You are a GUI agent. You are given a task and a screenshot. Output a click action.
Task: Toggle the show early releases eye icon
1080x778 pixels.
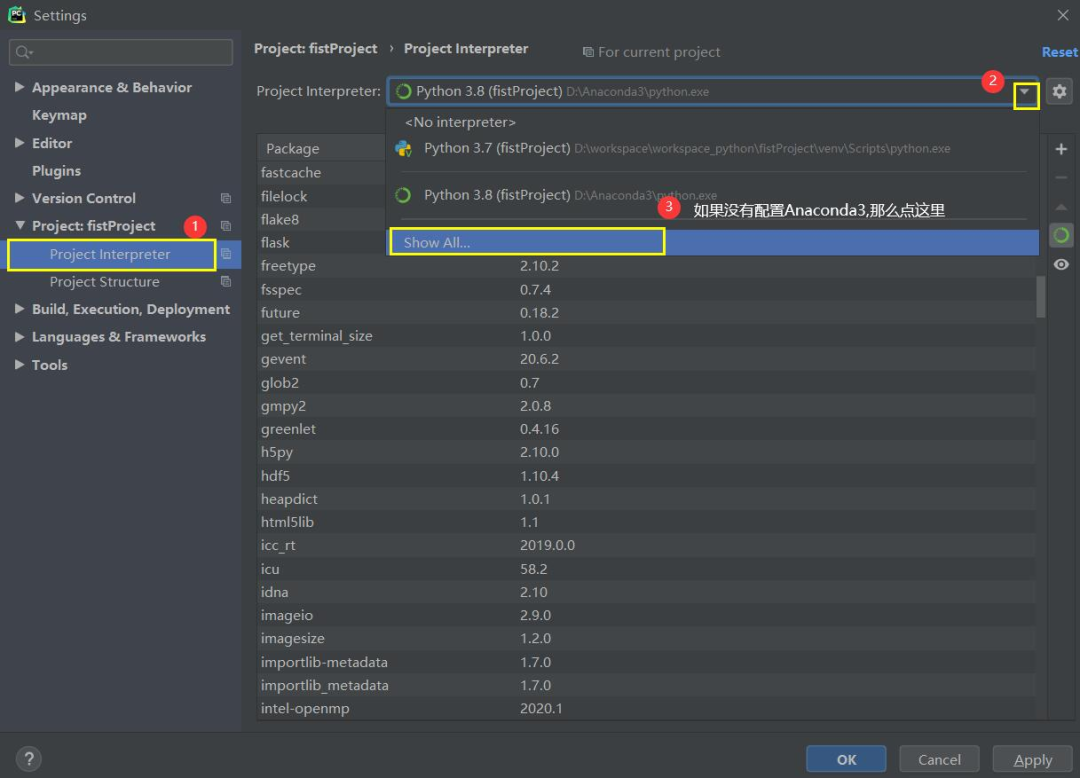[1061, 264]
